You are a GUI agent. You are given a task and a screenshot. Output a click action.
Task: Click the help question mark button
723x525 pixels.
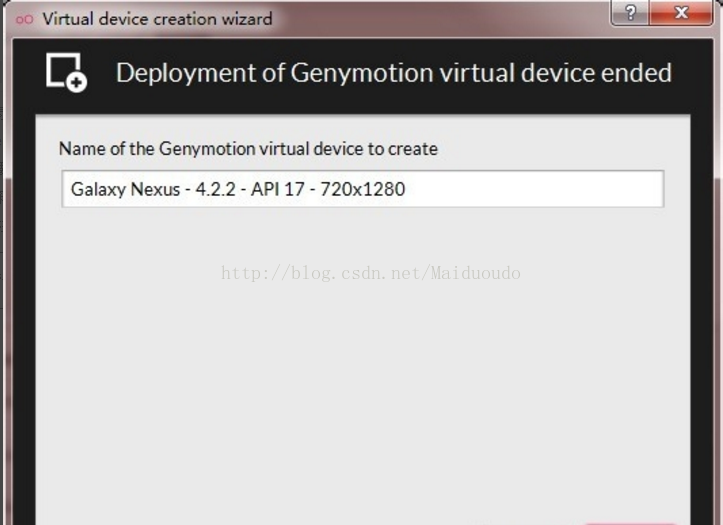(630, 12)
